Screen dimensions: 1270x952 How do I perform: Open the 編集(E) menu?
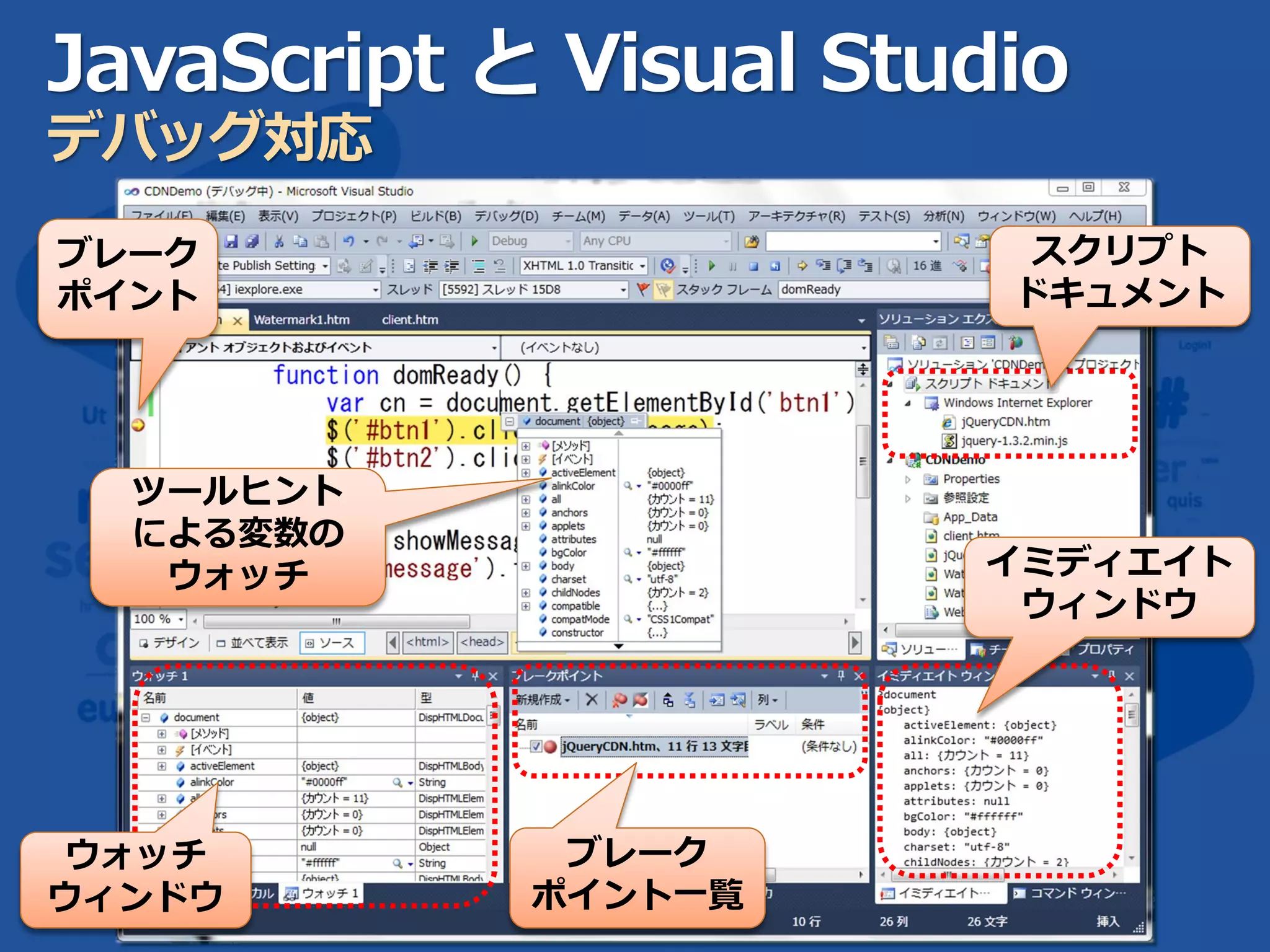tap(225, 216)
